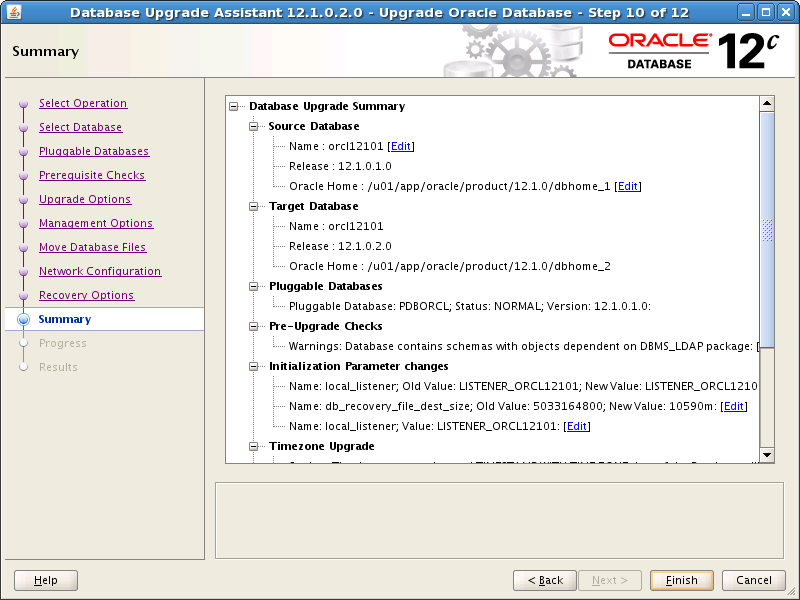The width and height of the screenshot is (800, 600).
Task: Open the Upgrade Options step
Action: (85, 199)
